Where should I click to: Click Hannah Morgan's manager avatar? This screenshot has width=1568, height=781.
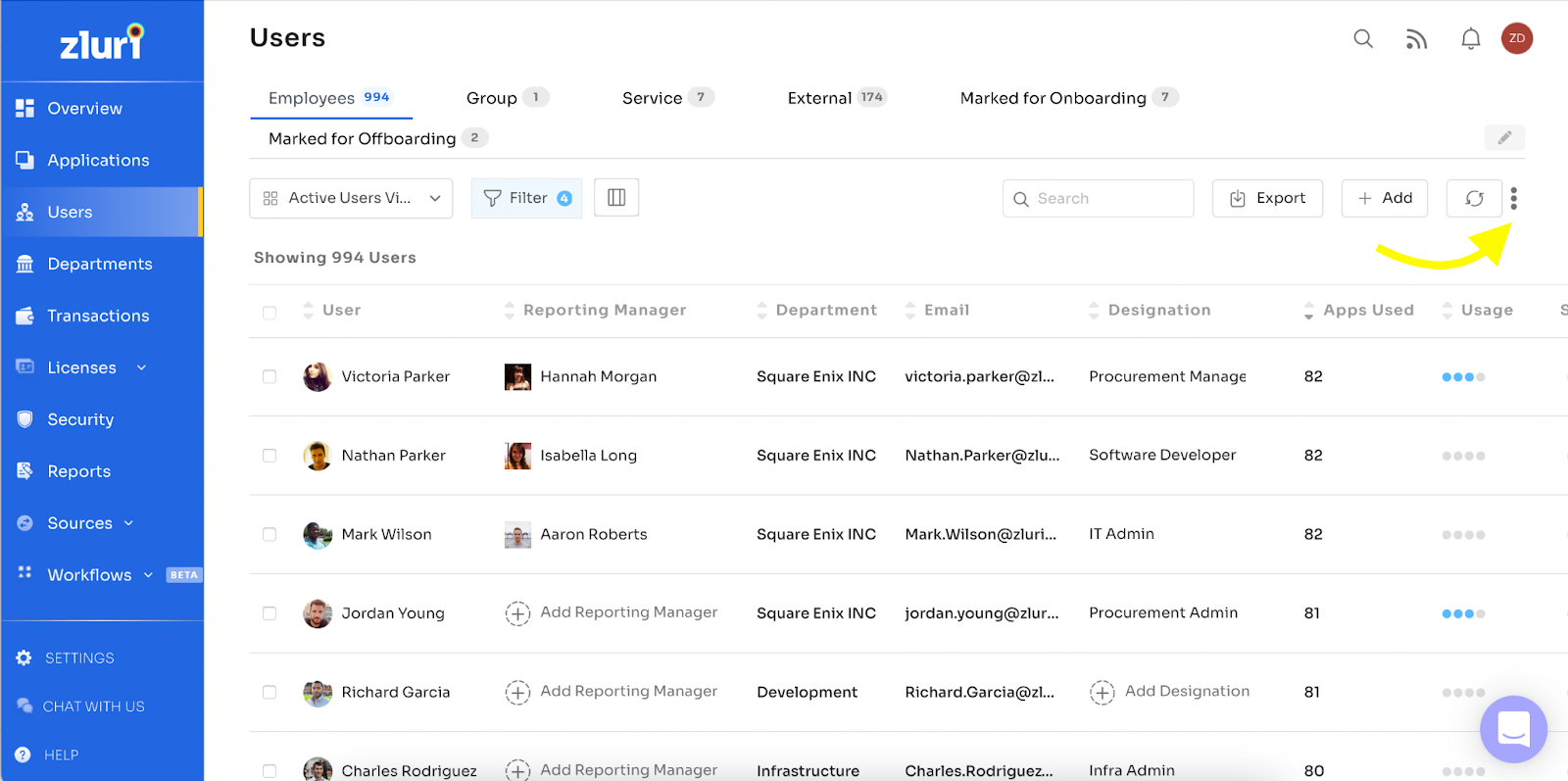(x=517, y=376)
